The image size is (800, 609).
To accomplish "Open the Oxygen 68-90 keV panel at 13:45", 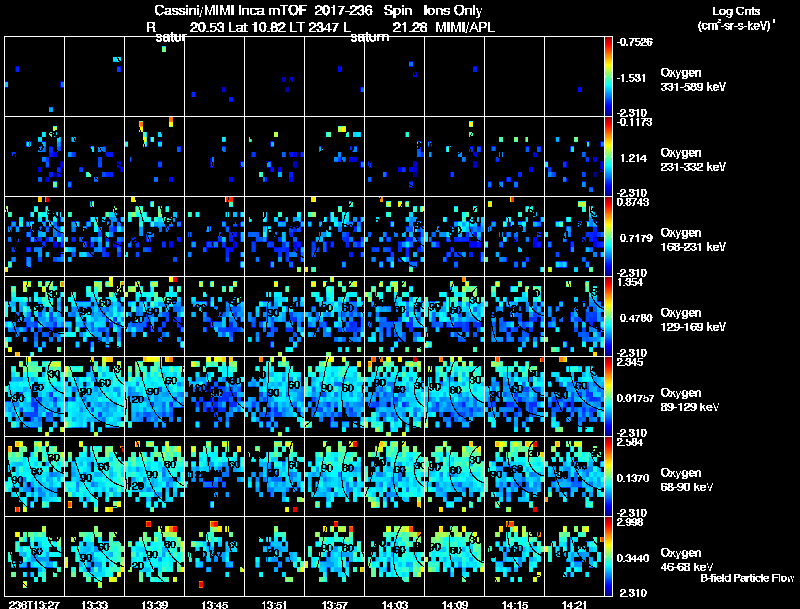I will tap(215, 476).
